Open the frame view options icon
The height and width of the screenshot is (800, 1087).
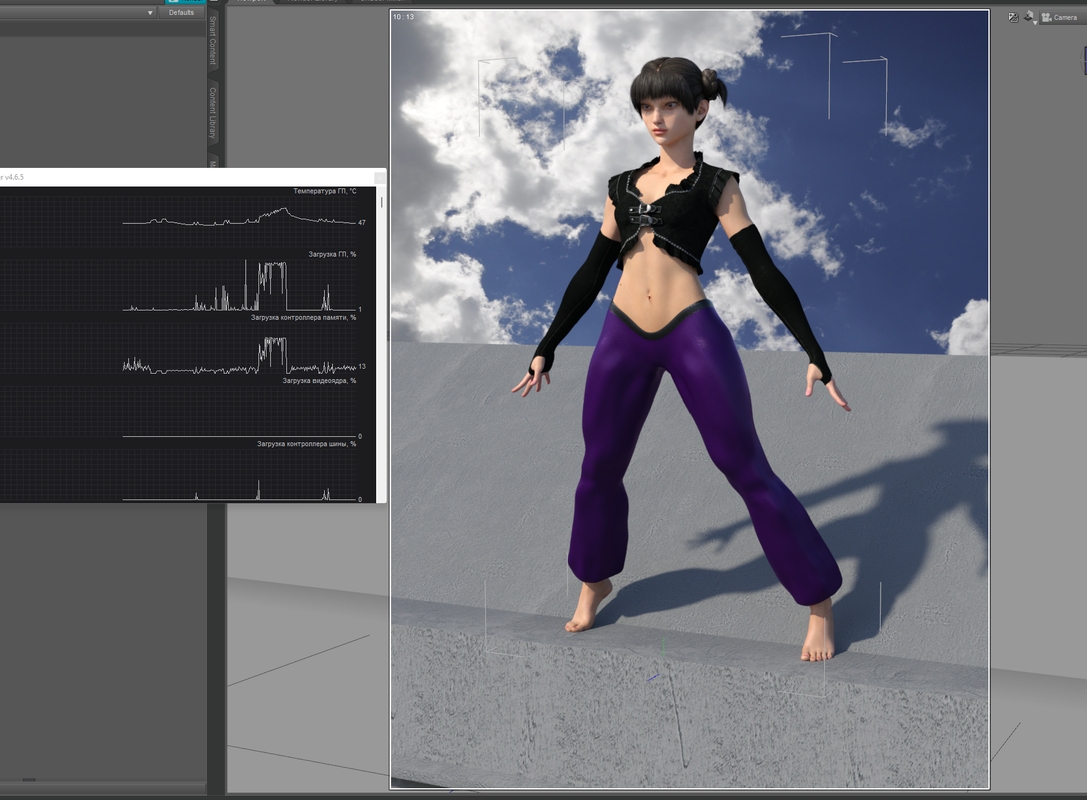pos(1029,17)
